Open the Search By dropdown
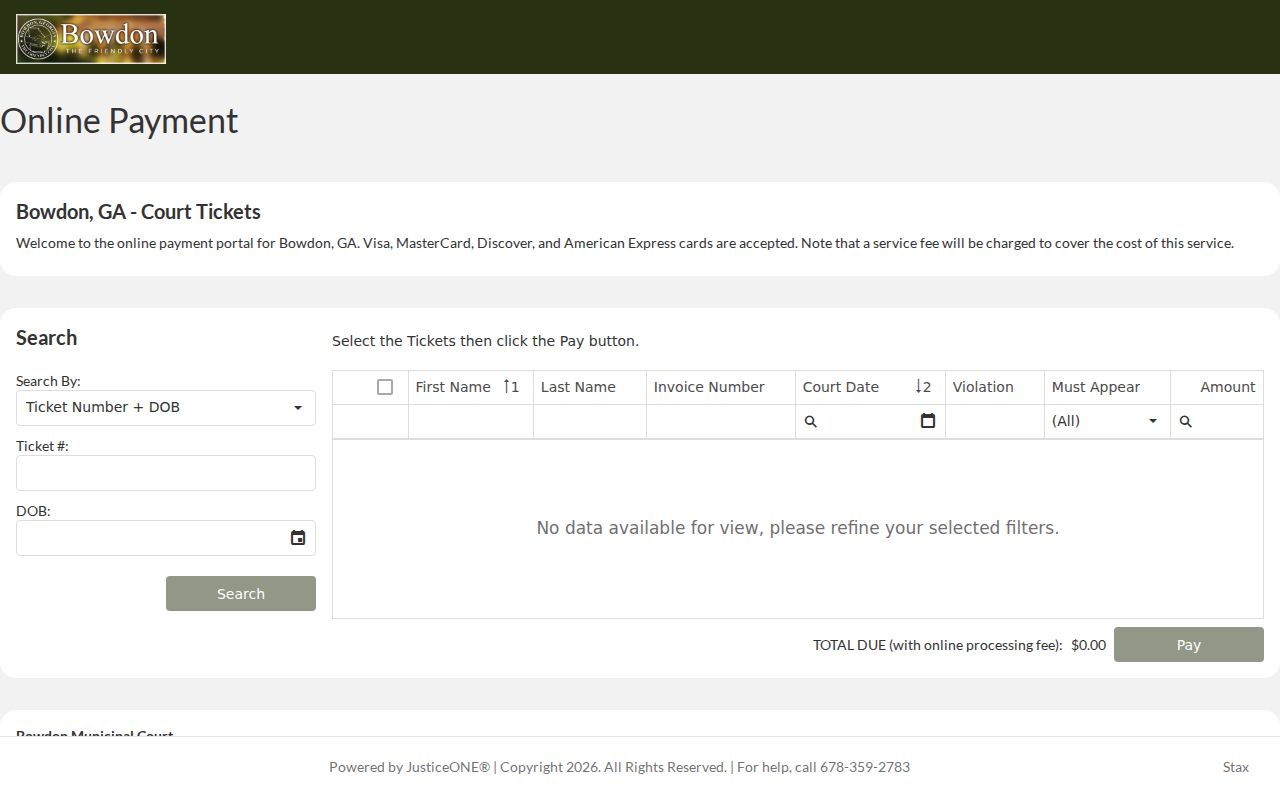The width and height of the screenshot is (1280, 800). coord(166,408)
